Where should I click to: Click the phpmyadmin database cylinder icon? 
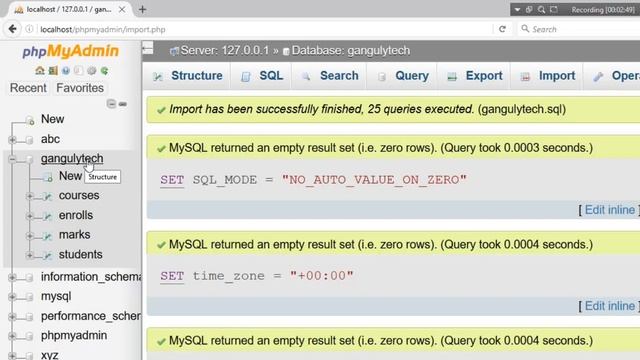pyautogui.click(x=29, y=336)
